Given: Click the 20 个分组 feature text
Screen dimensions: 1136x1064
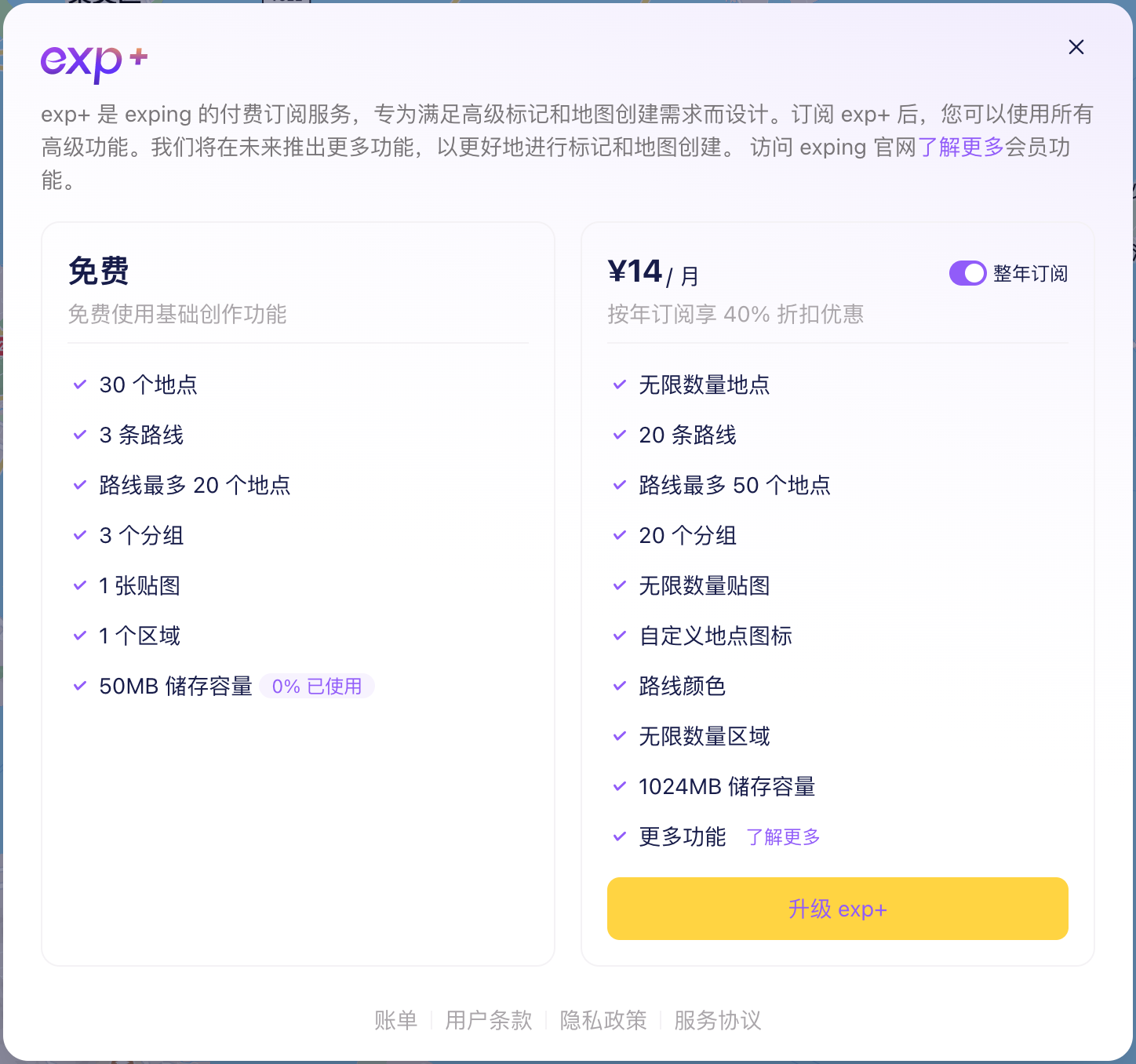Looking at the screenshot, I should tap(688, 535).
